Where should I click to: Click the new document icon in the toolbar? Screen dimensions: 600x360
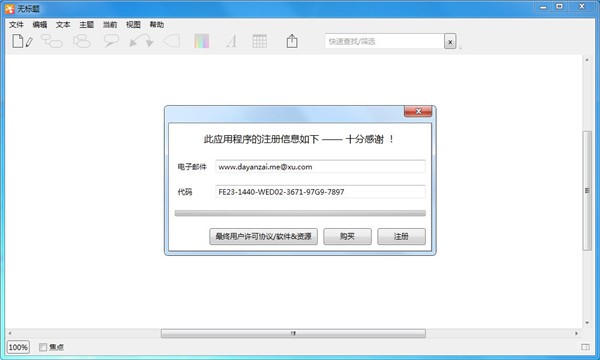click(17, 41)
